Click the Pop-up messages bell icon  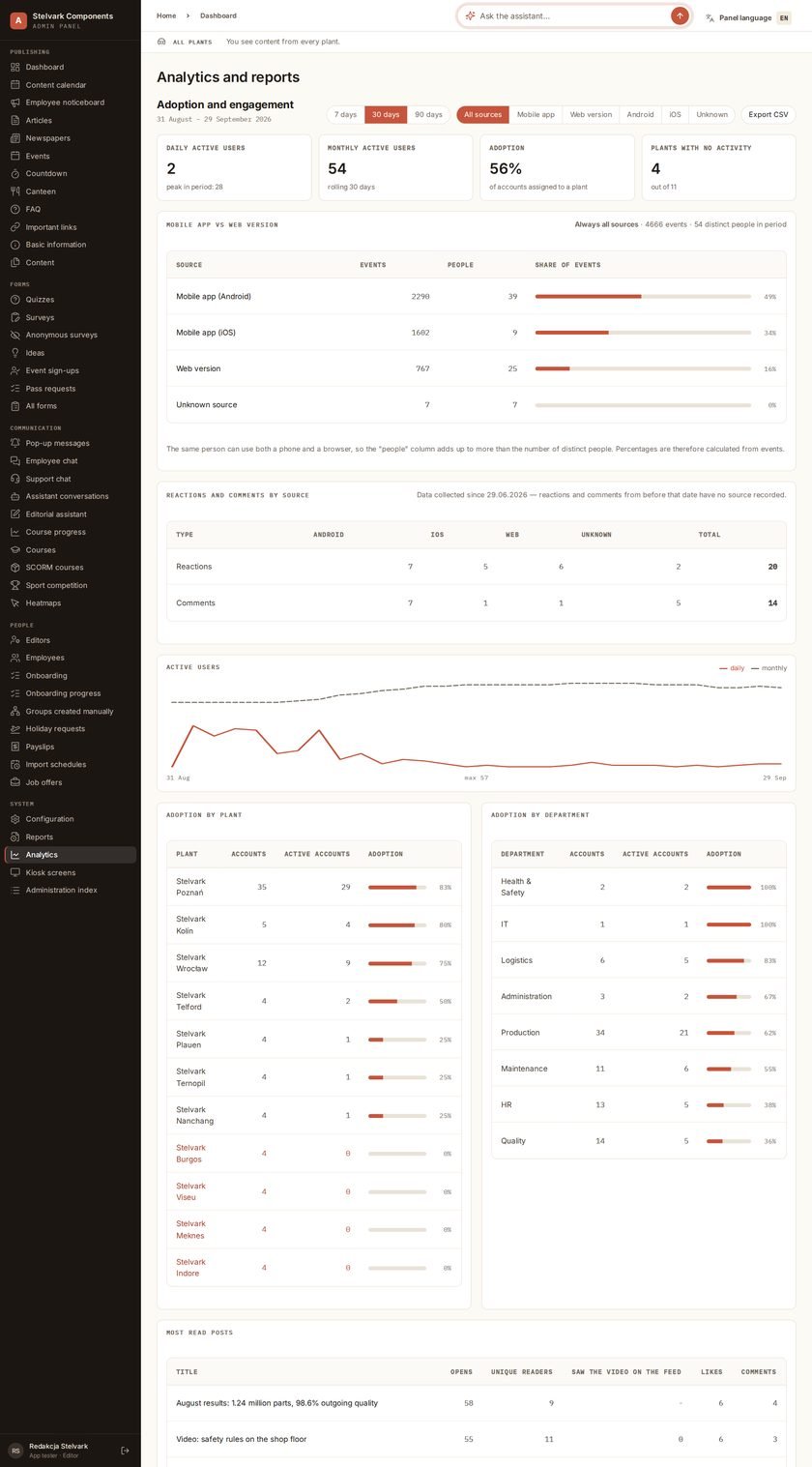point(14,443)
